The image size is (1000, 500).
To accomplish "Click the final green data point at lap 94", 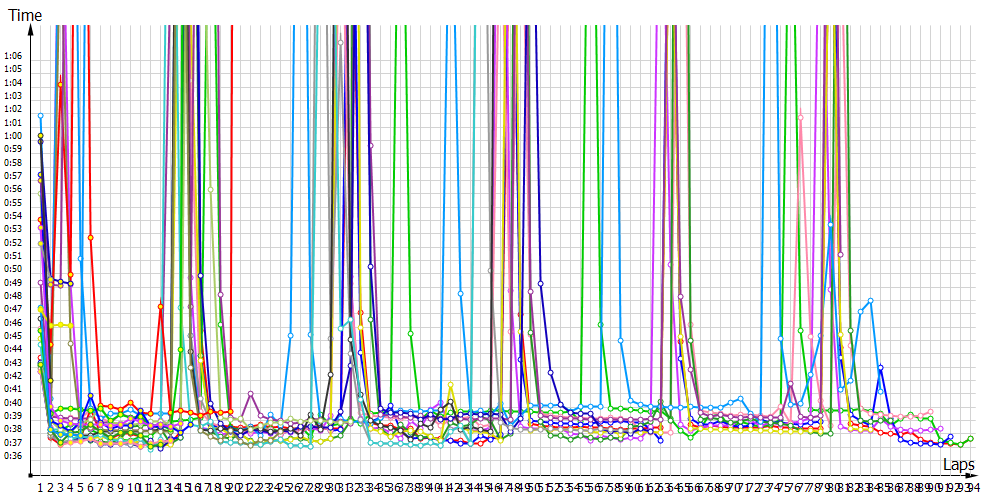I will [x=970, y=439].
